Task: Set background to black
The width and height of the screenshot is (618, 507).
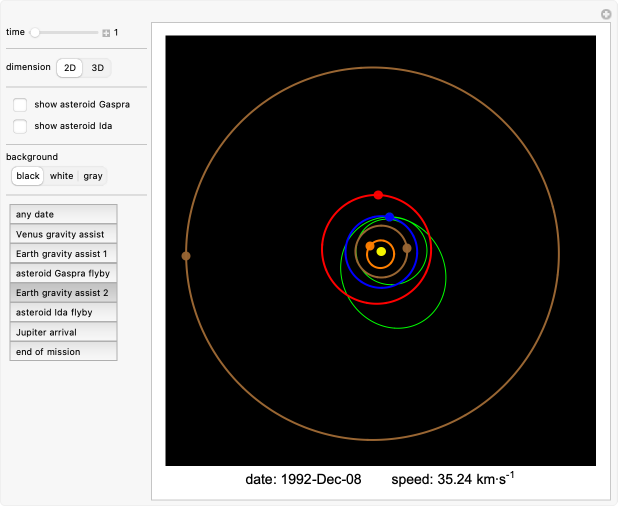Action: pyautogui.click(x=28, y=176)
